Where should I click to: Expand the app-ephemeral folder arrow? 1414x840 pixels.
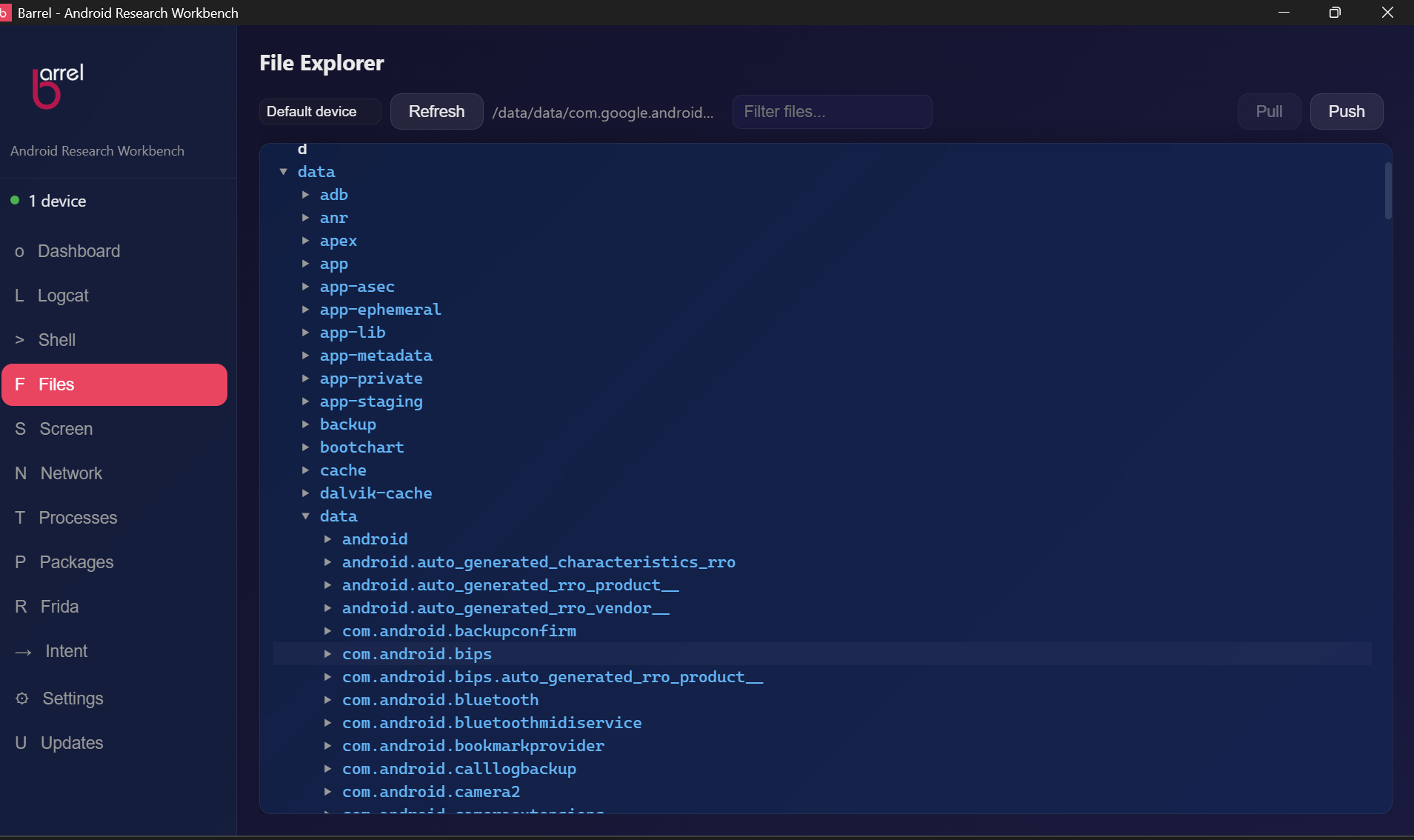[305, 310]
